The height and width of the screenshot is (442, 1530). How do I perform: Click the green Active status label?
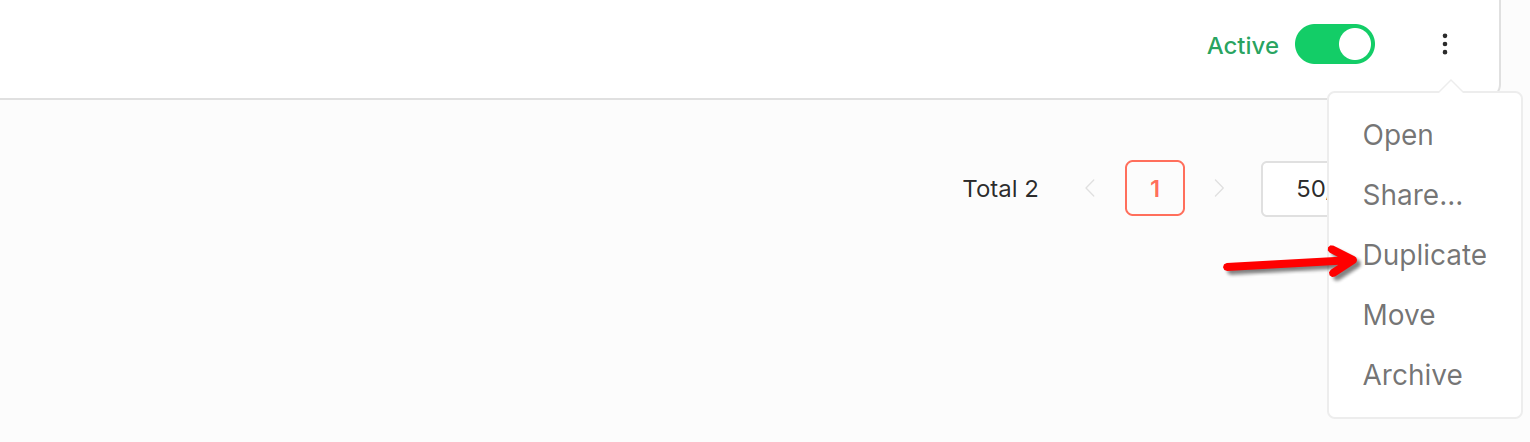[x=1242, y=46]
